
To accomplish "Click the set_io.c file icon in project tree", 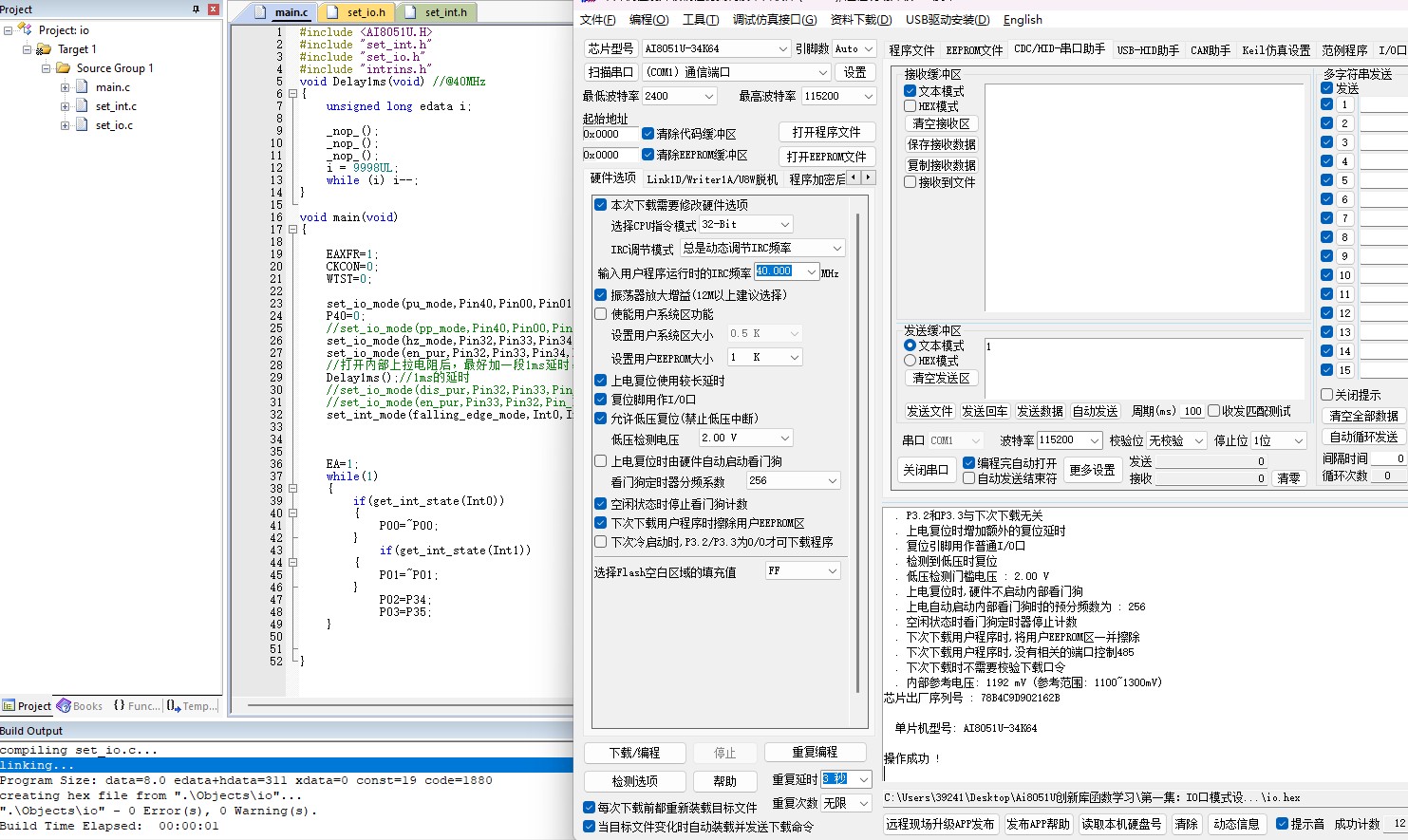I will click(x=81, y=124).
